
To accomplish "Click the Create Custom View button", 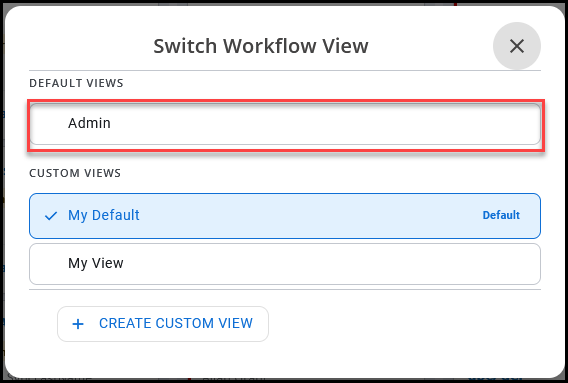I will pos(163,324).
